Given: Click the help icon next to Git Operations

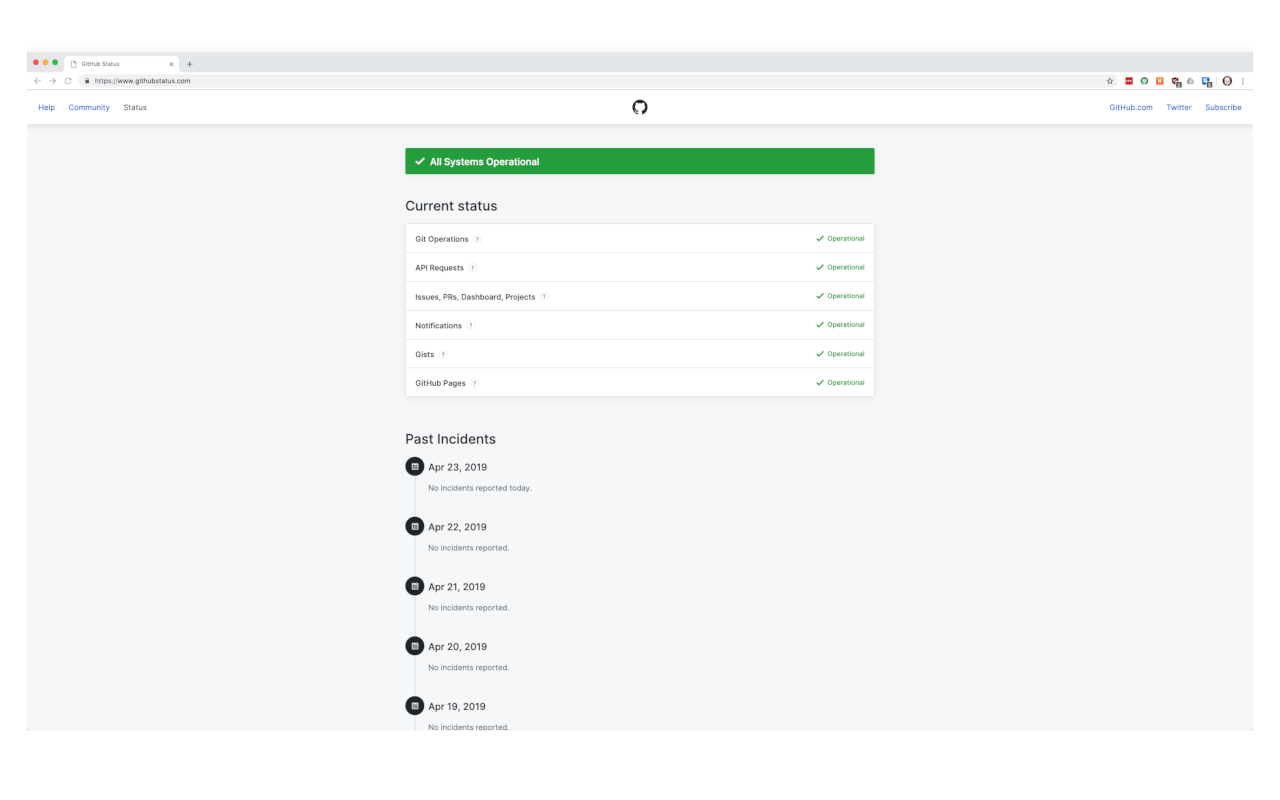Looking at the screenshot, I should click(475, 238).
